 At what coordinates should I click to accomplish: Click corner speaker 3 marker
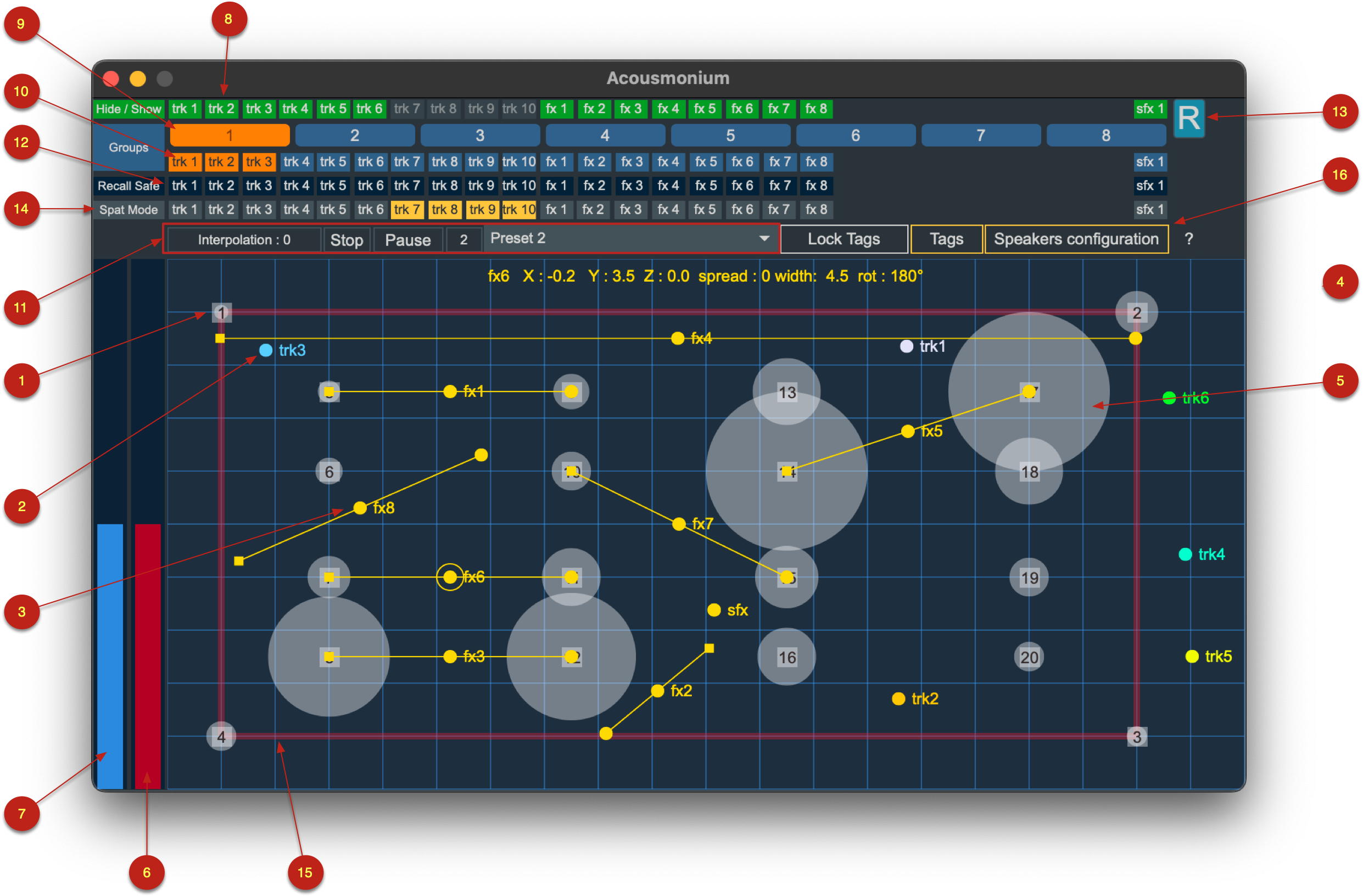pos(1137,736)
